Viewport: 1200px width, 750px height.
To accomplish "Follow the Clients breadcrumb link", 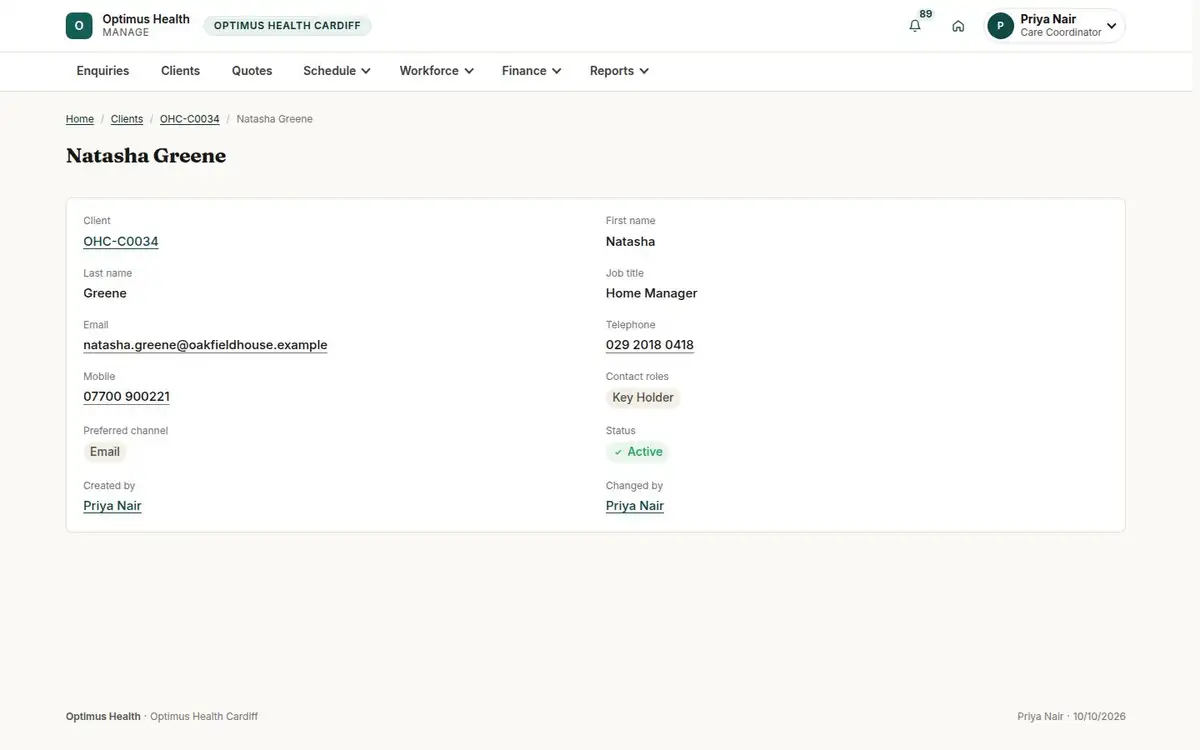I will (127, 119).
